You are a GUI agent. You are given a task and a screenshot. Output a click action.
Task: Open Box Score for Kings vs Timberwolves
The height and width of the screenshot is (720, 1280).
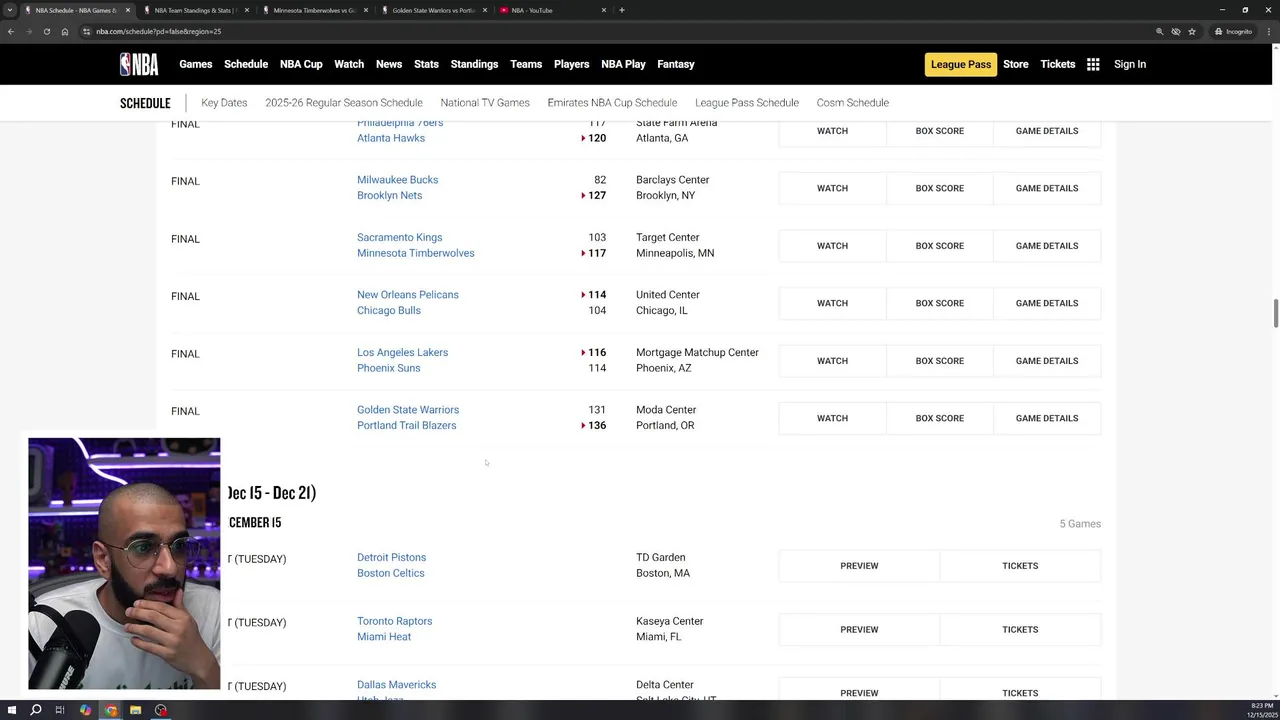click(940, 246)
